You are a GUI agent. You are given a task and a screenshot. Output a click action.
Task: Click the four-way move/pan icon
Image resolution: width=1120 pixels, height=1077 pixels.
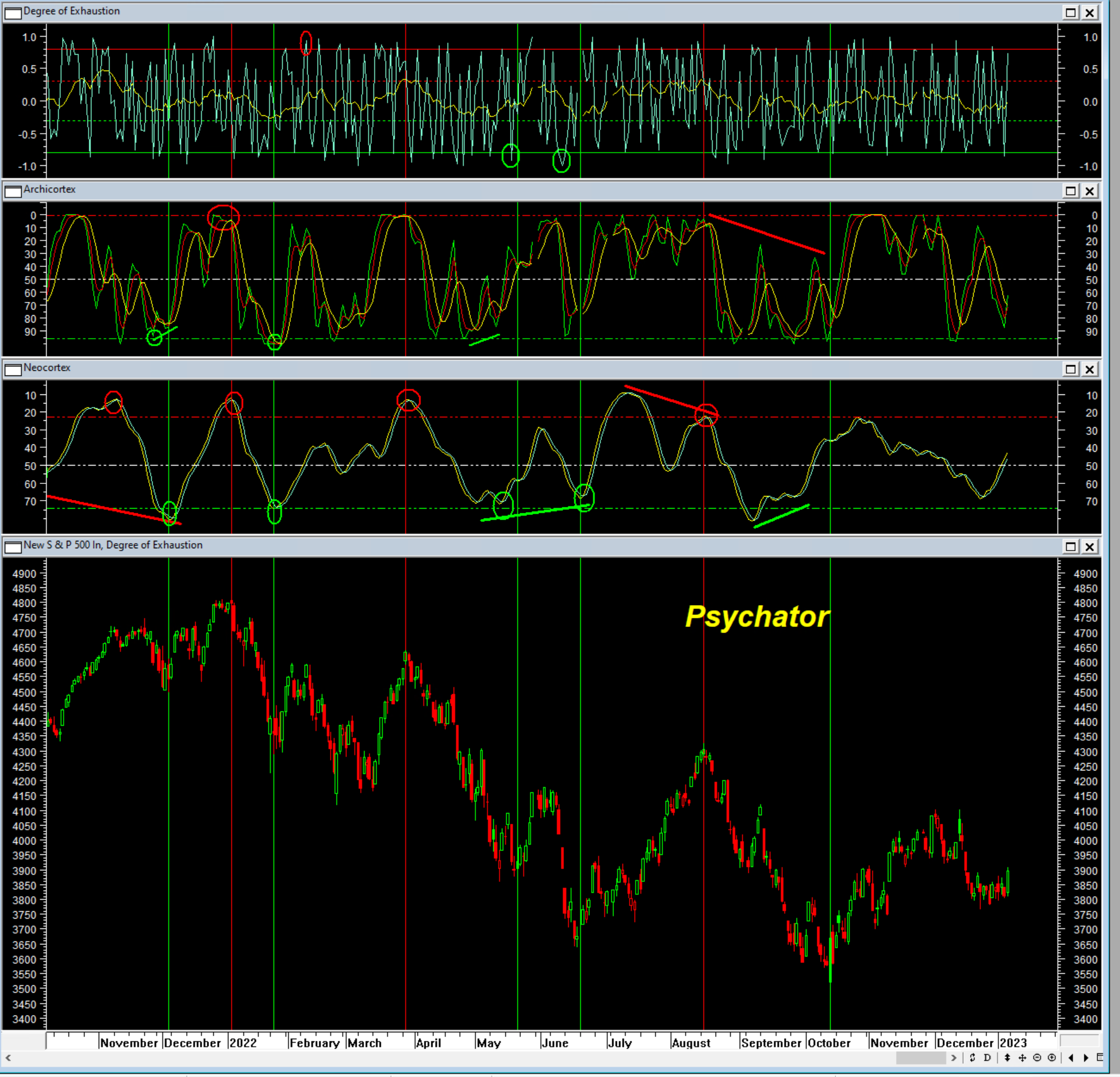coord(1022,1057)
